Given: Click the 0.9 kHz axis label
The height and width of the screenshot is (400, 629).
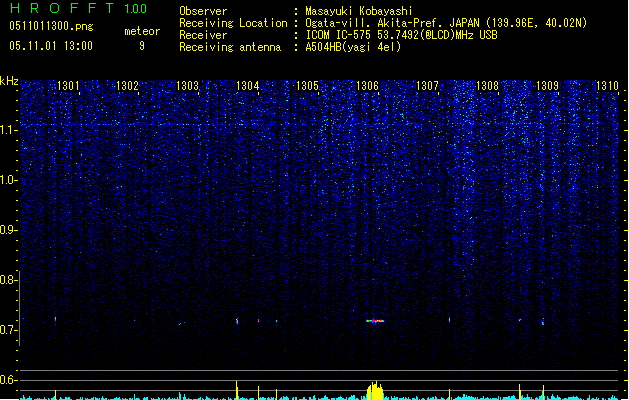Looking at the screenshot, I should pyautogui.click(x=8, y=230).
